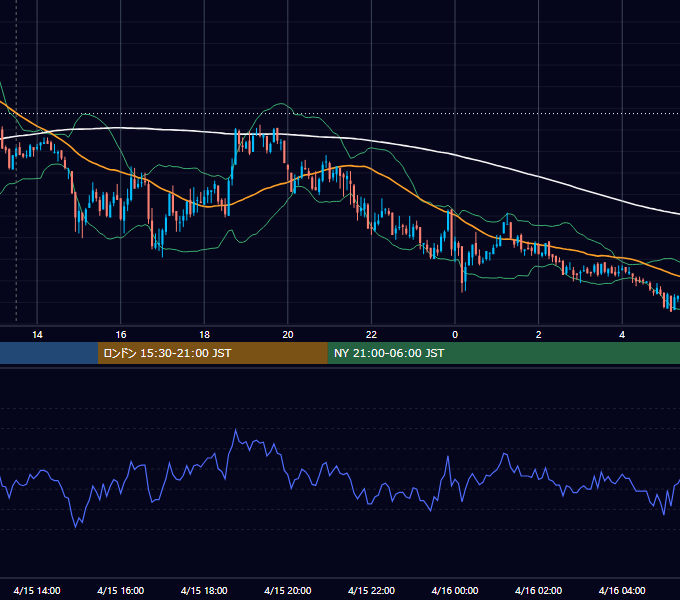Screen dimensions: 680x600
Task: Click the 4/16 02:00 date label
Action: [x=538, y=590]
